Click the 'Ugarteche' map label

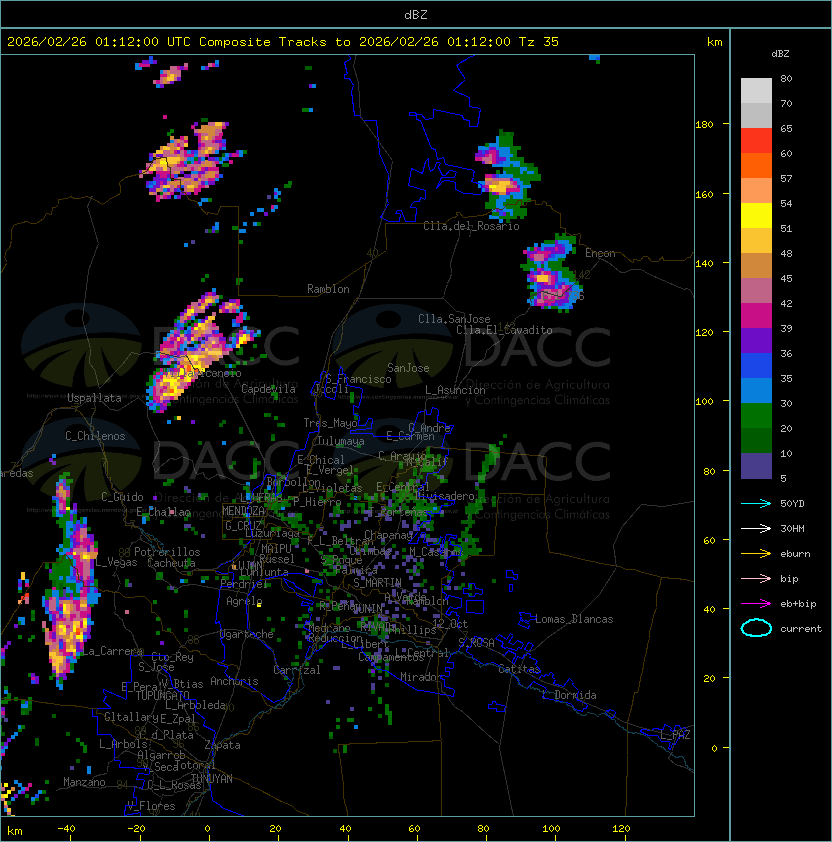click(x=247, y=634)
